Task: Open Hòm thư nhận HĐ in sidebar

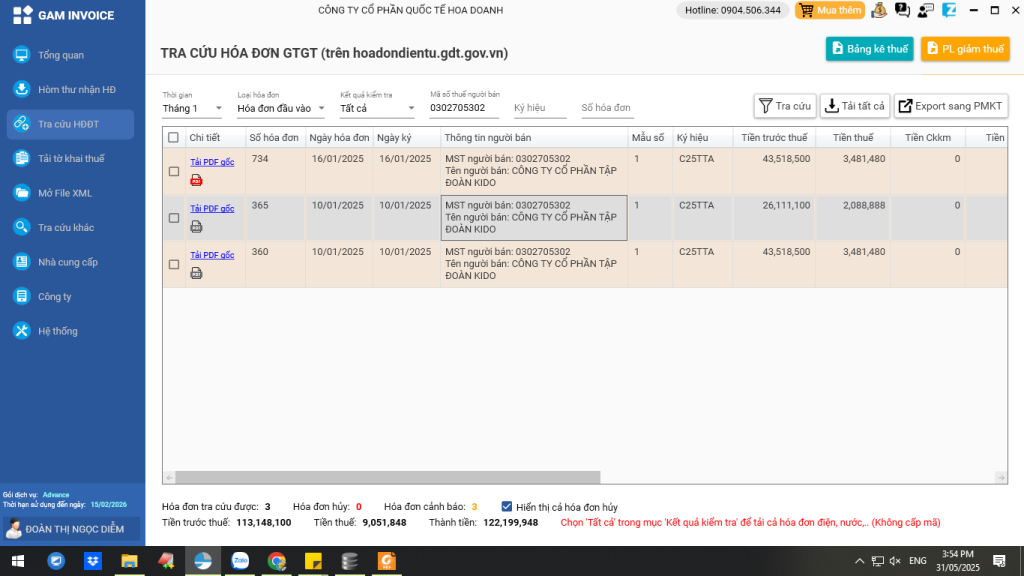Action: pyautogui.click(x=71, y=89)
